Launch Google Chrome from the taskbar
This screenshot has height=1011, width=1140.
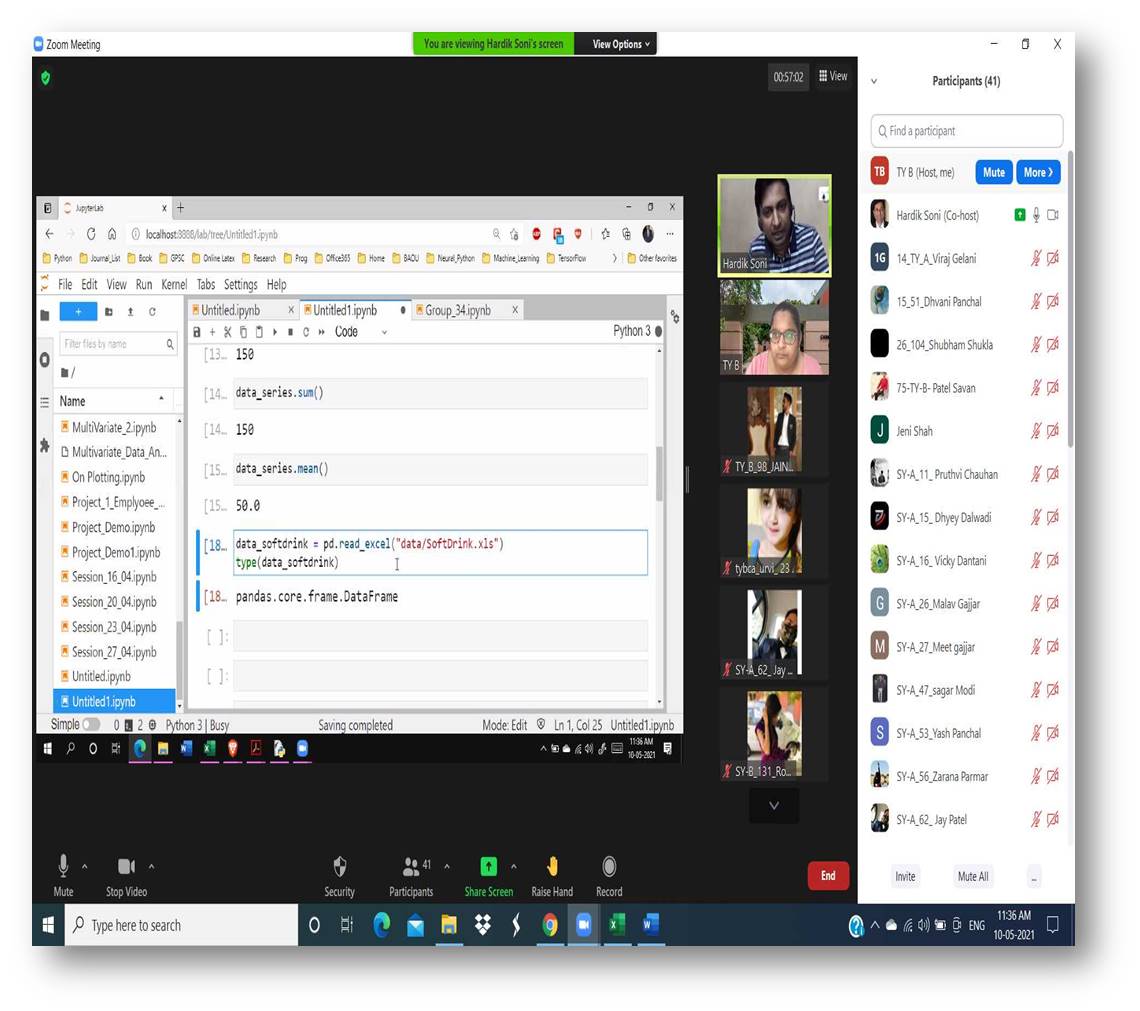(549, 925)
